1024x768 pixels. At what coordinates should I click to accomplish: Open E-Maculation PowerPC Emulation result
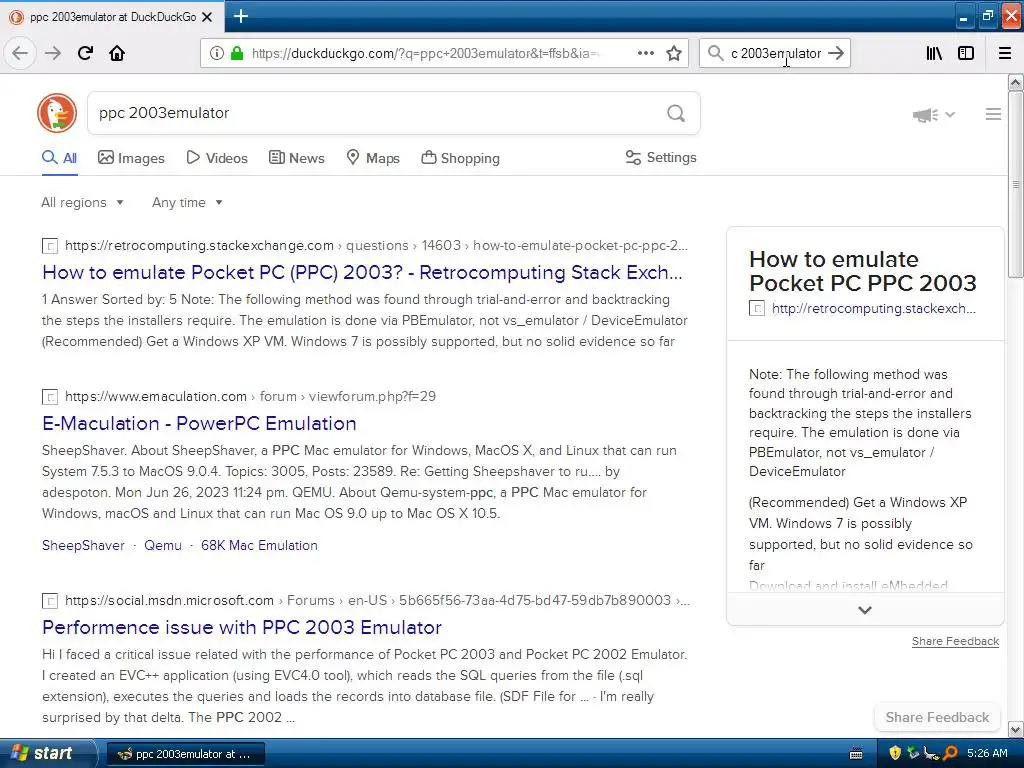click(x=199, y=423)
